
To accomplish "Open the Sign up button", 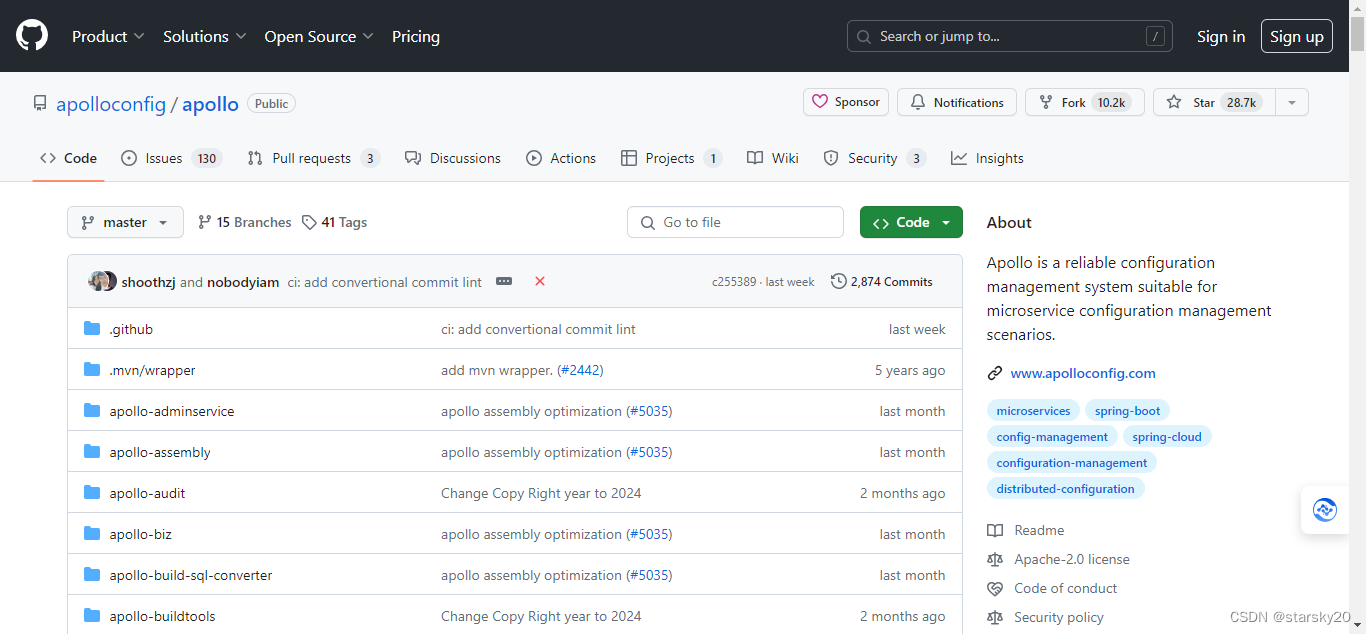I will coord(1297,36).
